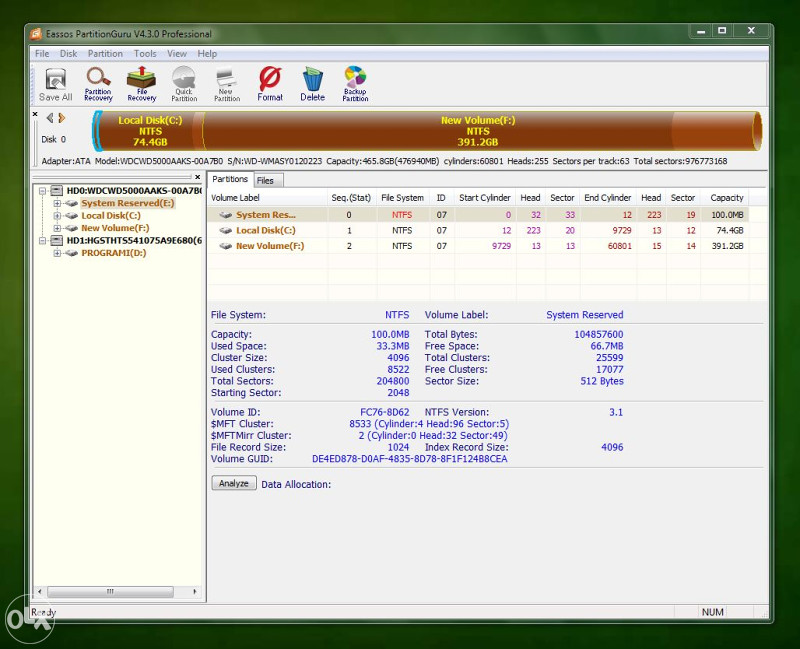Click the PartitionGuru title bar app icon
This screenshot has height=649, width=800.
[x=36, y=34]
